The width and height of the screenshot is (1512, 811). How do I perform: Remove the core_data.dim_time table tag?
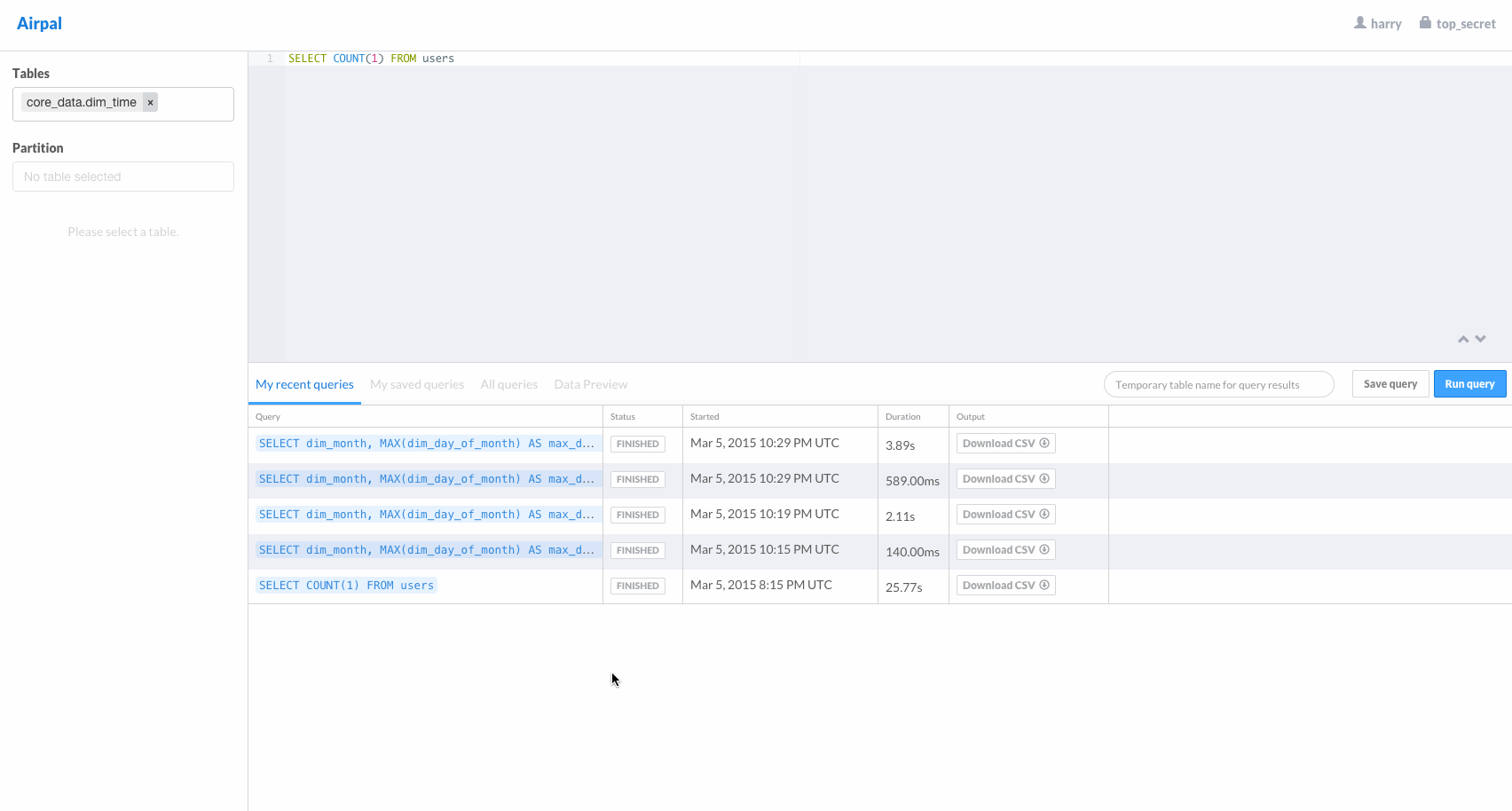[151, 102]
